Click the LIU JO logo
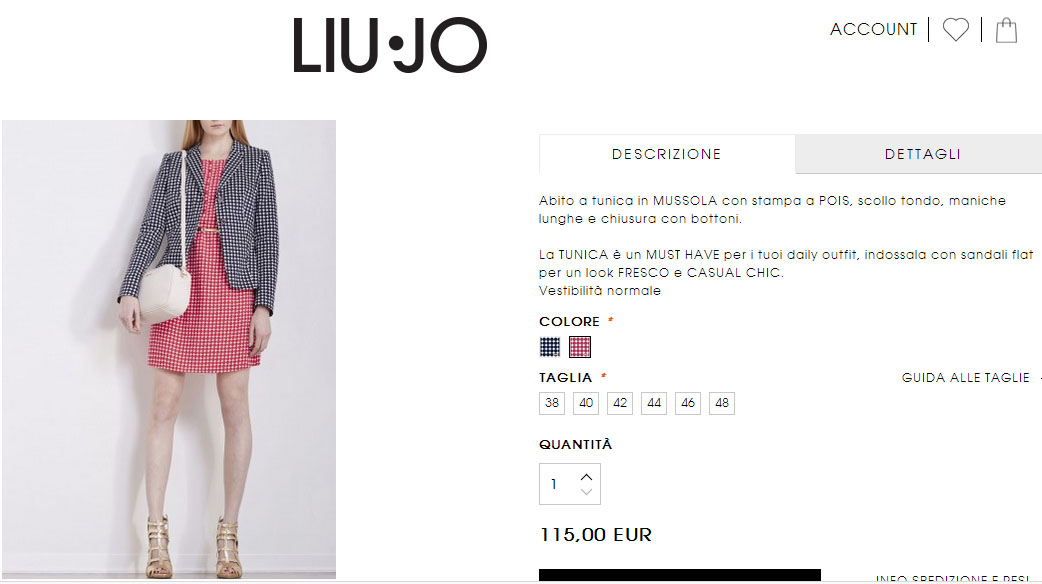Viewport: 1042px width, 584px height. (x=390, y=45)
